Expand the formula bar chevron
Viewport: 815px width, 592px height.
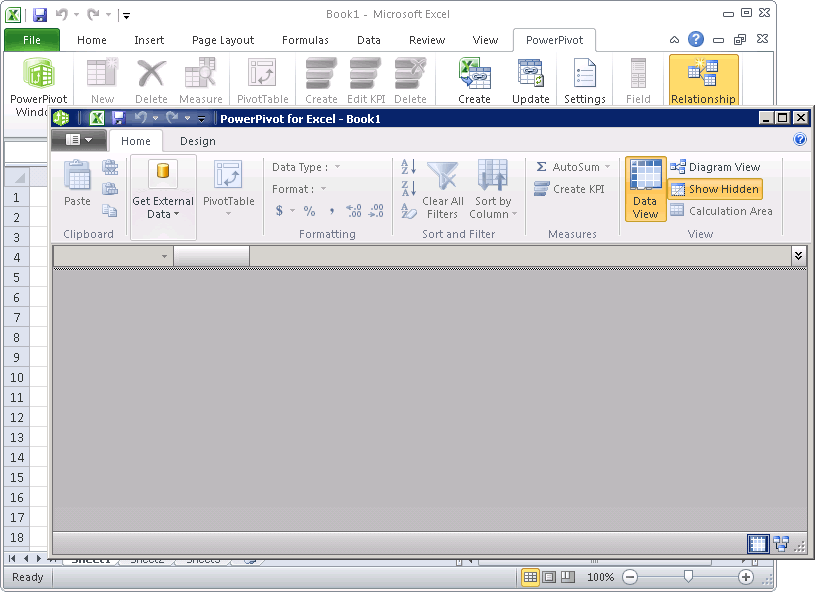(x=798, y=256)
